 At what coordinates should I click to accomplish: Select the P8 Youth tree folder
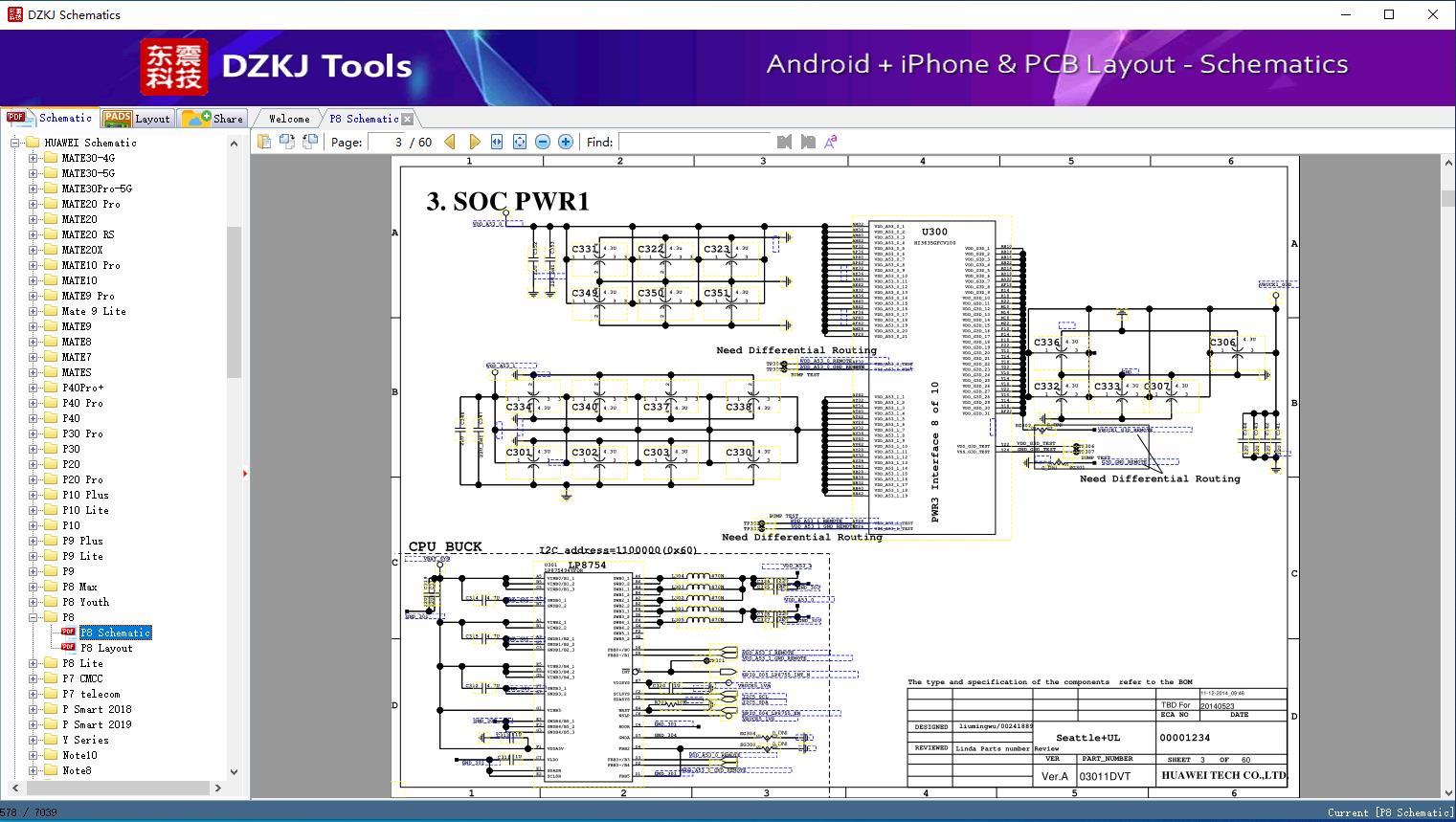pos(86,602)
